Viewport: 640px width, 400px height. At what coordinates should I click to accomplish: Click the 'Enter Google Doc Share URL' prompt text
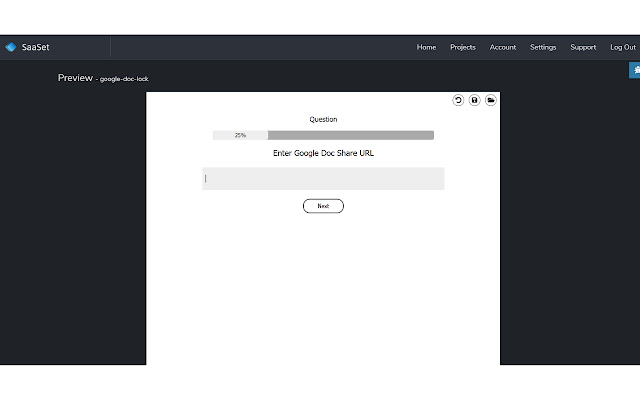pos(323,153)
